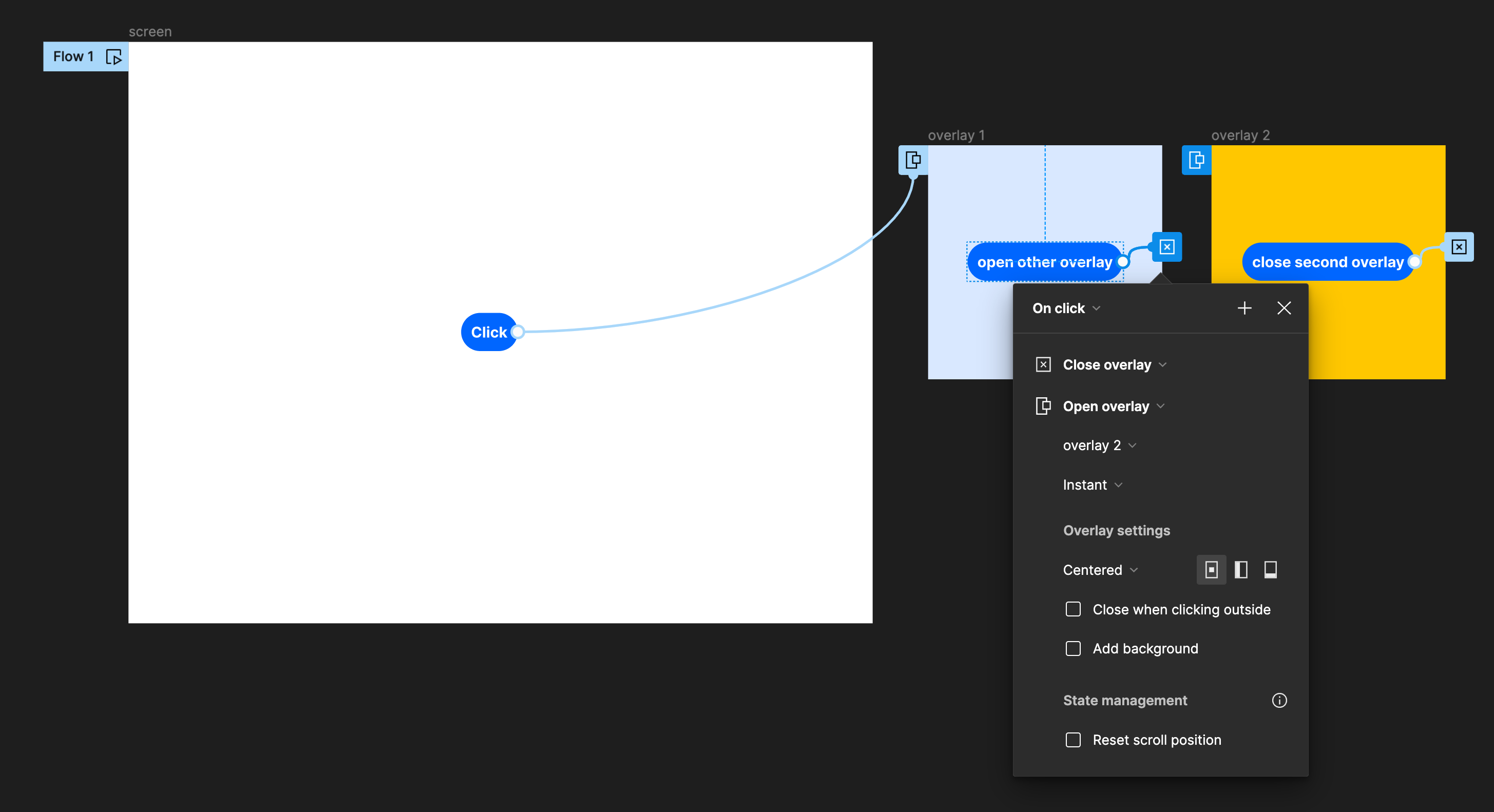Enable Reset scroll position checkbox
1494x812 pixels.
point(1073,740)
